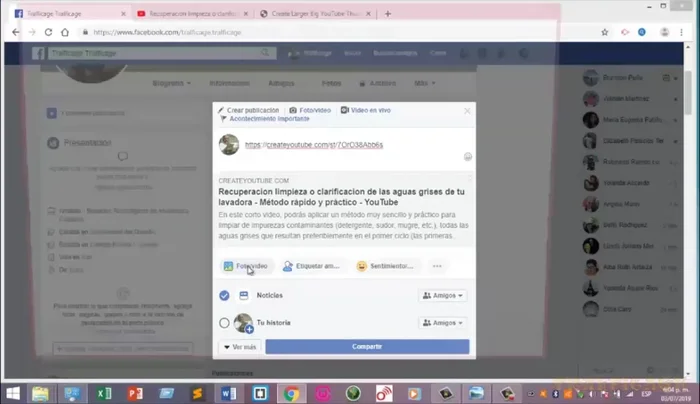Open the Fotos profile tab
Image resolution: width=700 pixels, height=404 pixels.
pos(331,83)
